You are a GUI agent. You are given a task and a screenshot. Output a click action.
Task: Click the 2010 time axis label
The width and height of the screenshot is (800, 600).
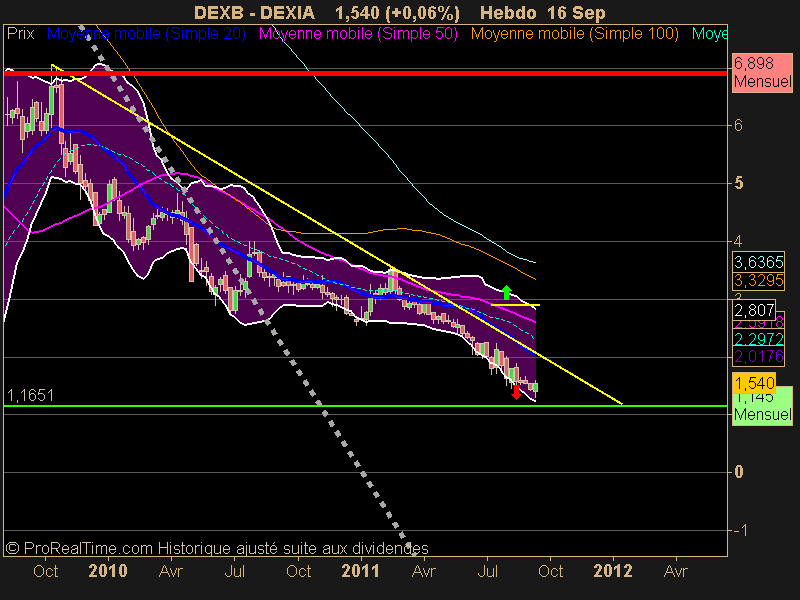point(108,570)
